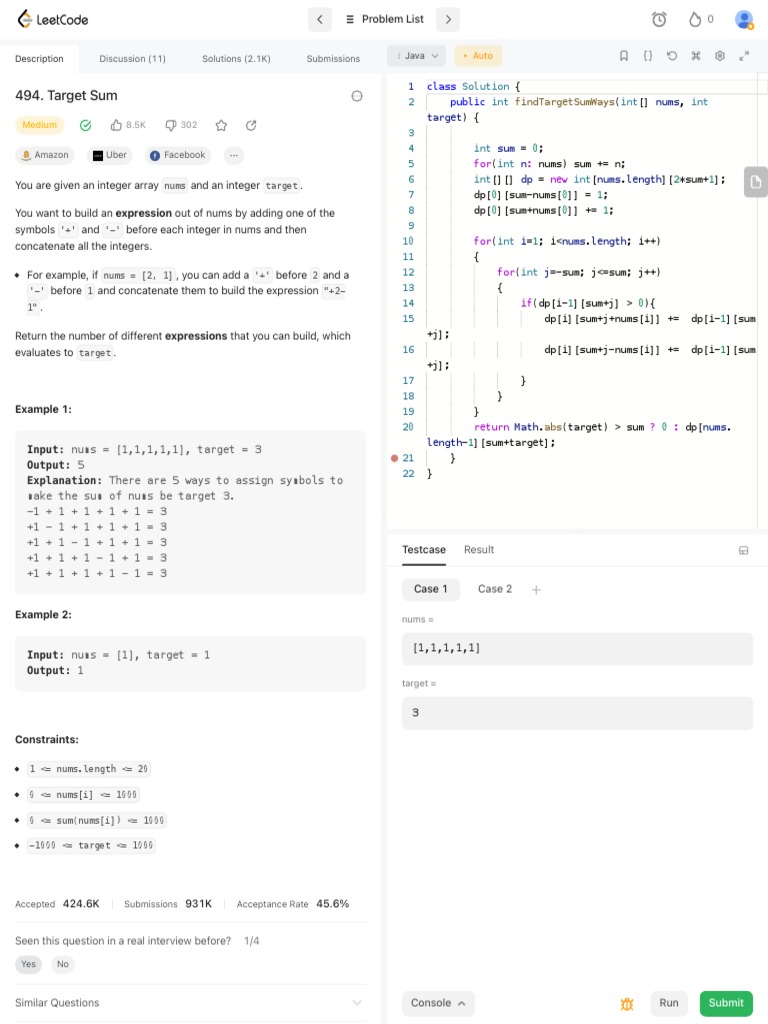Toggle the star favorite for Target Sum
Image resolution: width=768 pixels, height=1024 pixels.
[x=221, y=125]
